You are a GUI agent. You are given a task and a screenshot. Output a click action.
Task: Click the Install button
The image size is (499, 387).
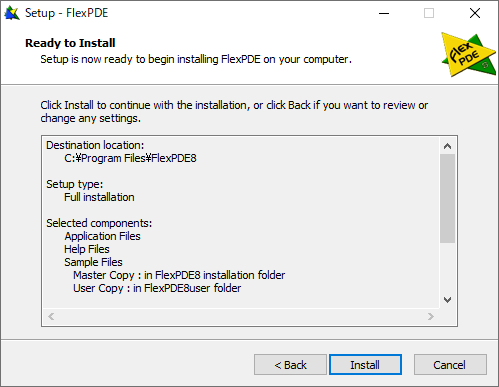click(365, 365)
